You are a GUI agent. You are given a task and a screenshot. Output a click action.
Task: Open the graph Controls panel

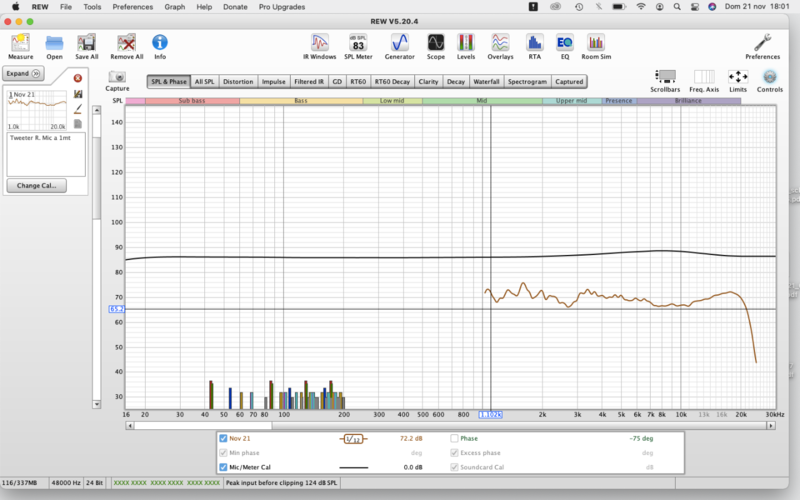(769, 78)
